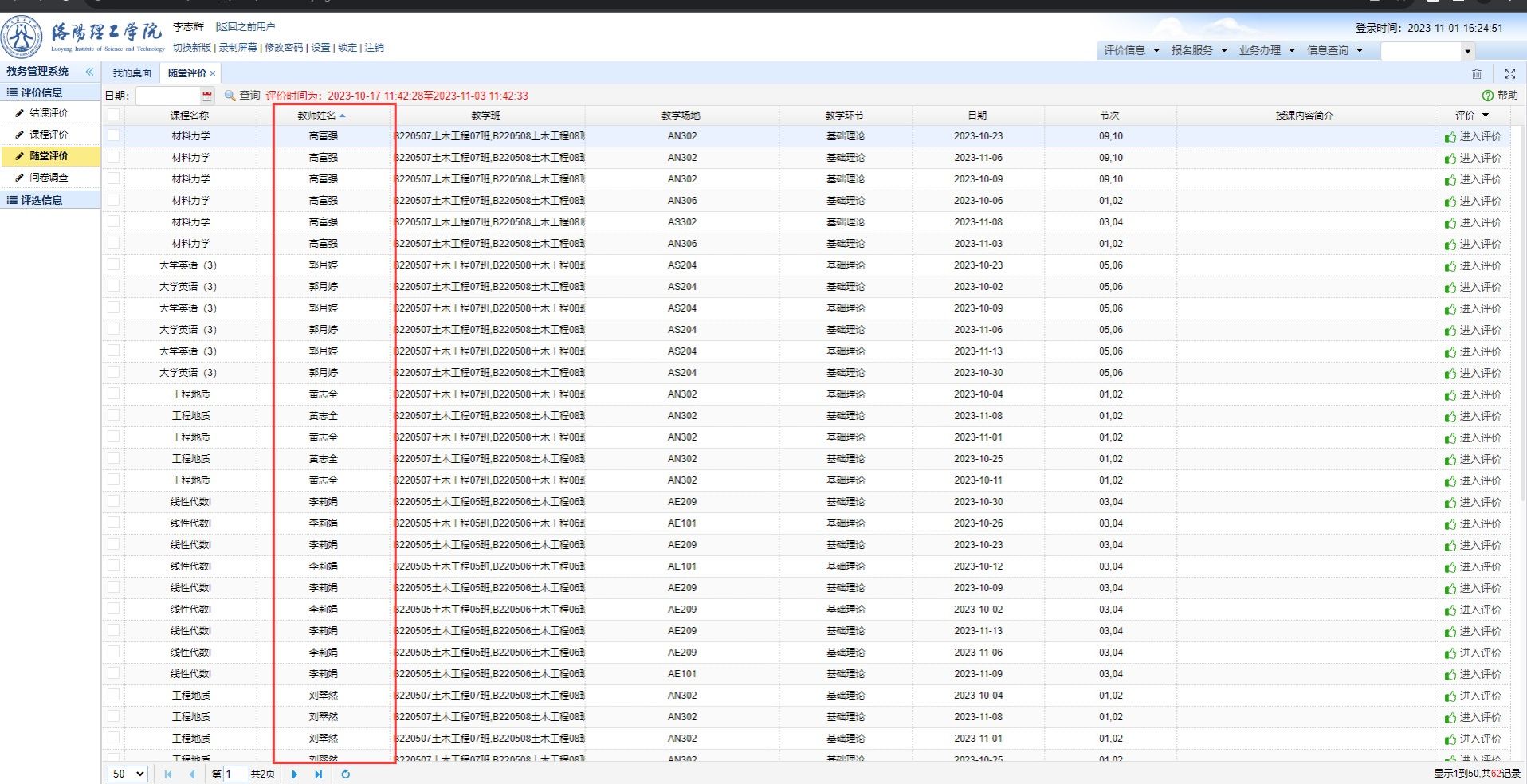Click the calendar icon beside 日期 field
The height and width of the screenshot is (784, 1527).
point(207,96)
